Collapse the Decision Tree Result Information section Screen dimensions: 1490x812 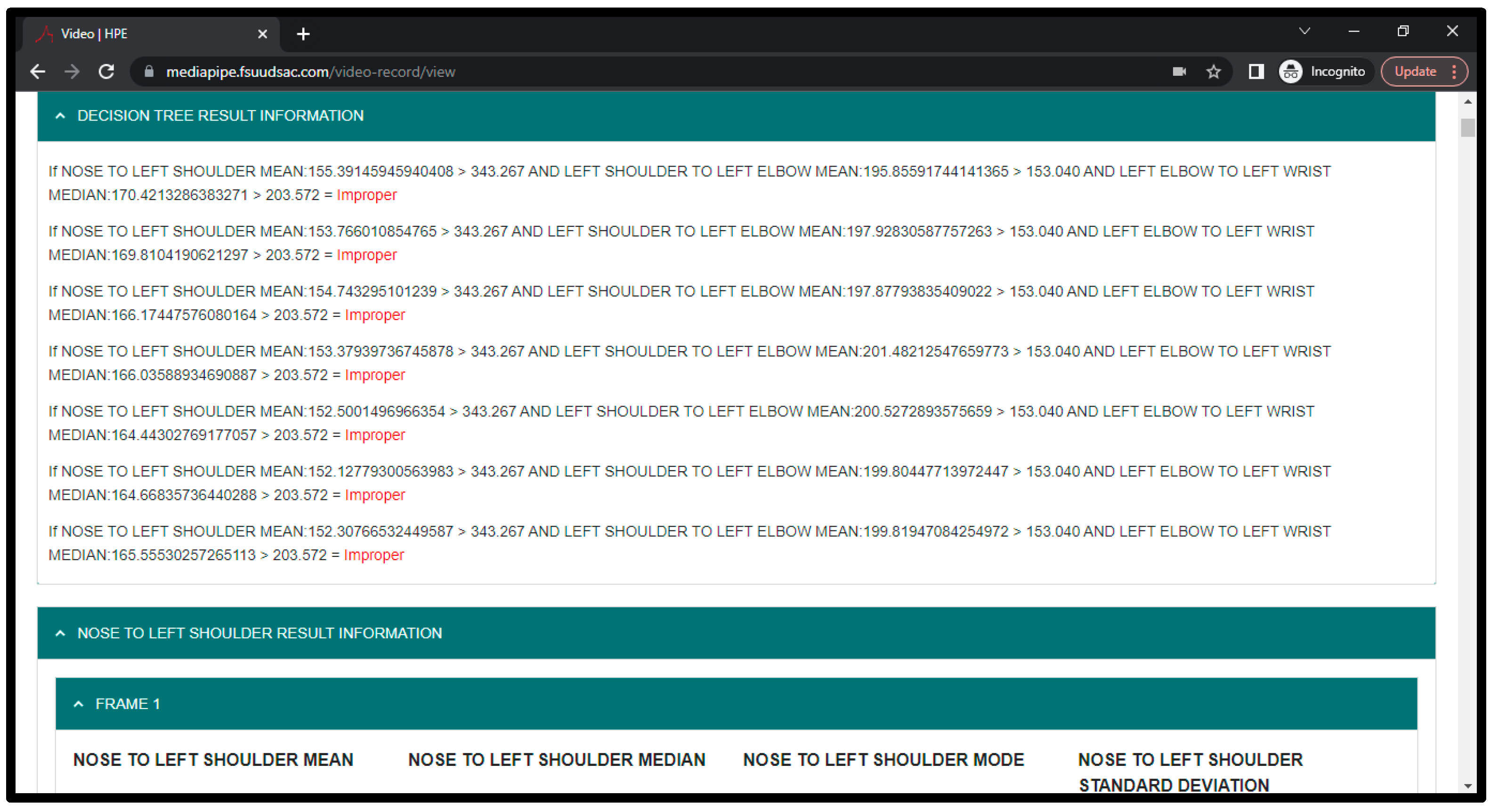[x=60, y=116]
